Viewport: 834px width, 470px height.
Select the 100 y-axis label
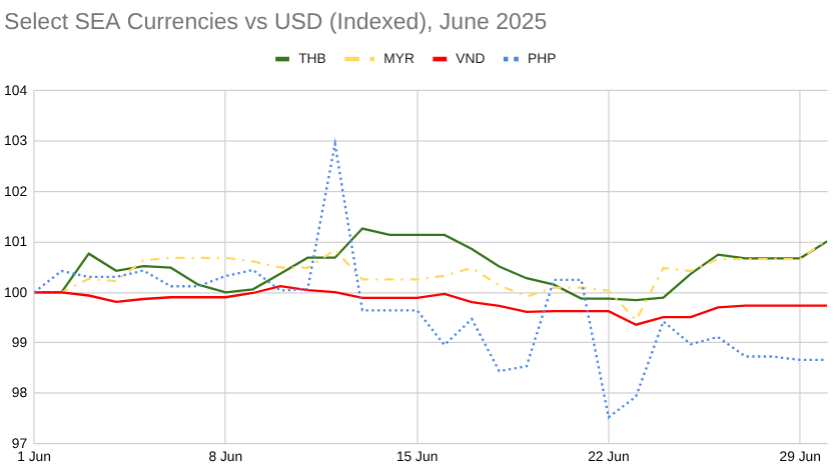[x=15, y=292]
